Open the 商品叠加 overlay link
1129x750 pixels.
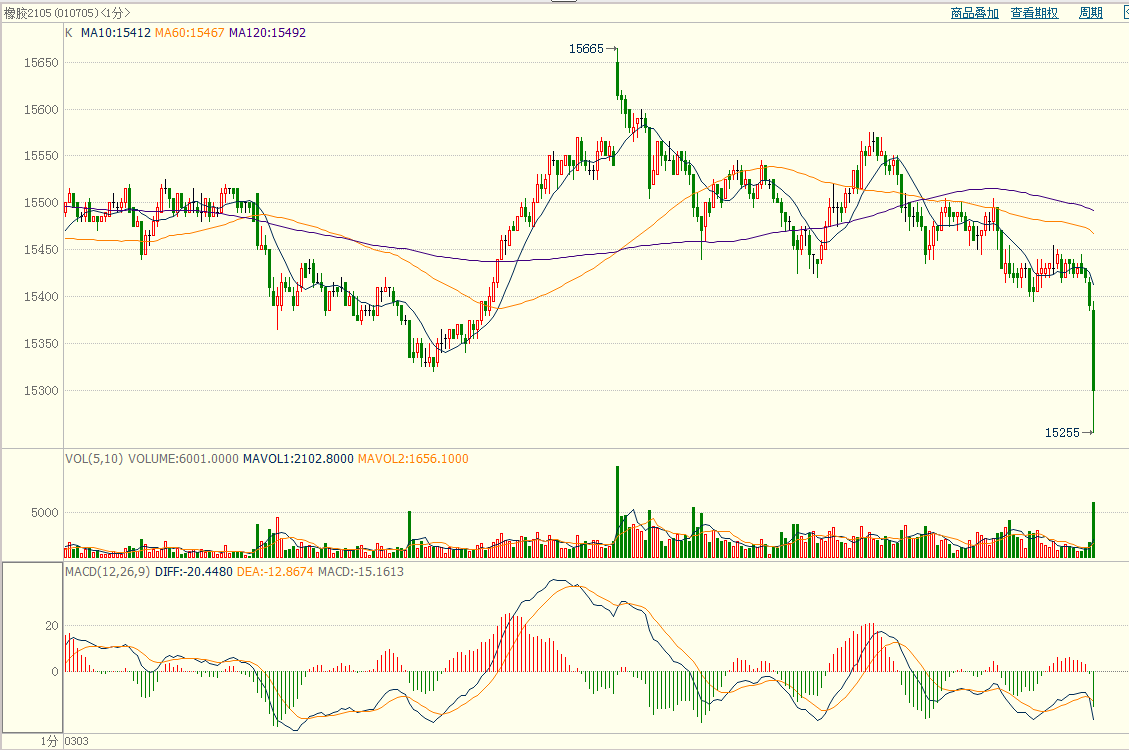[974, 13]
